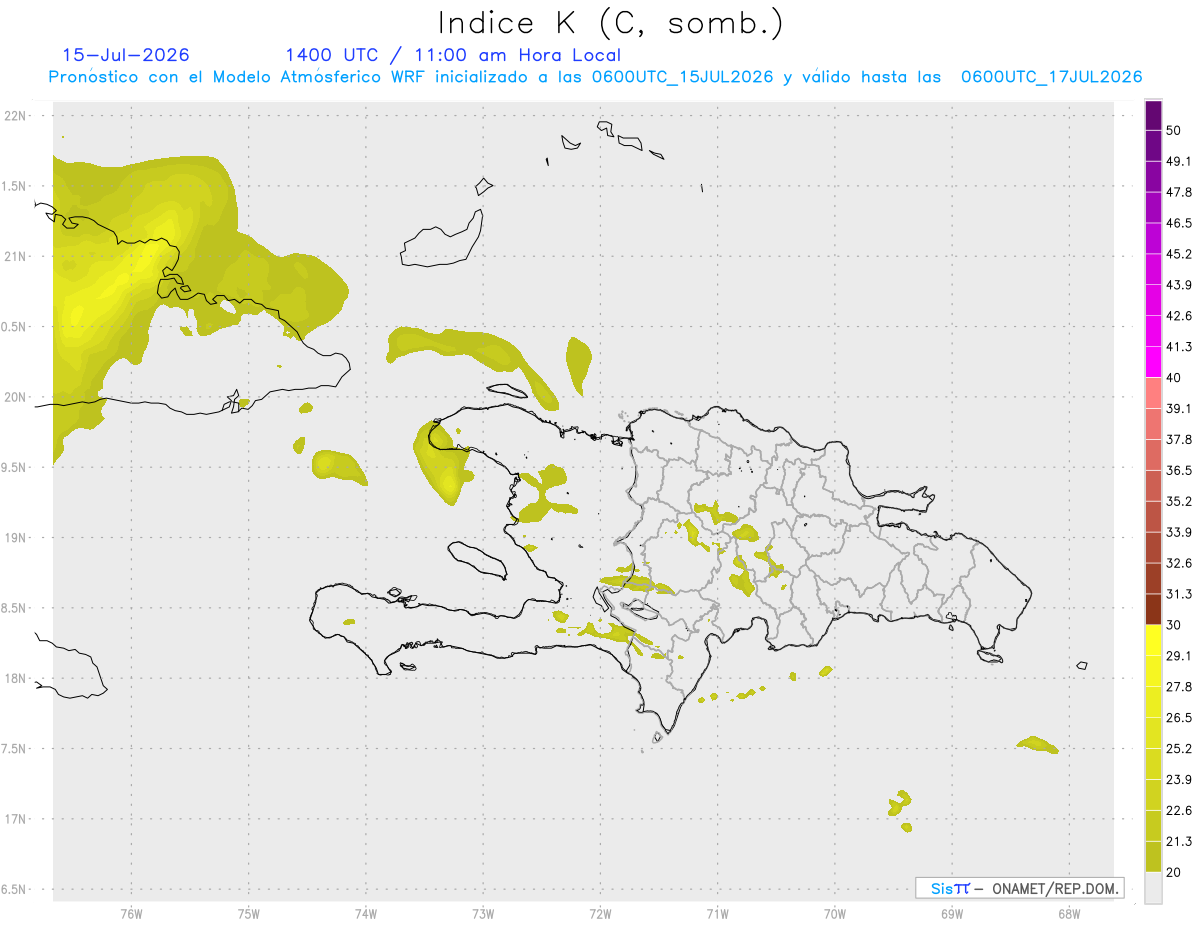The width and height of the screenshot is (1200, 927).
Task: Click the "50" colorbar label
Action: [1174, 130]
